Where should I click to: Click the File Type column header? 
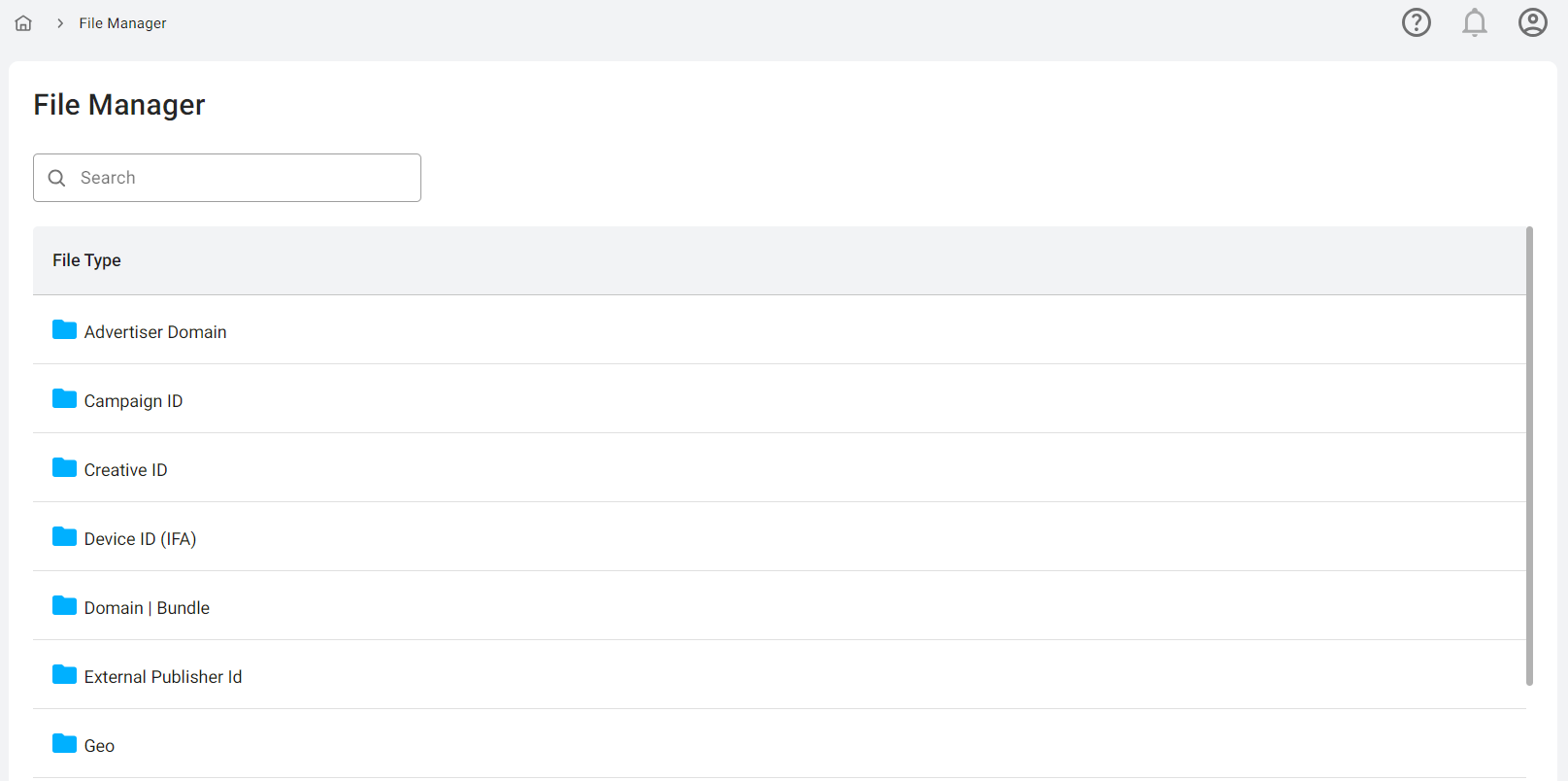click(86, 260)
